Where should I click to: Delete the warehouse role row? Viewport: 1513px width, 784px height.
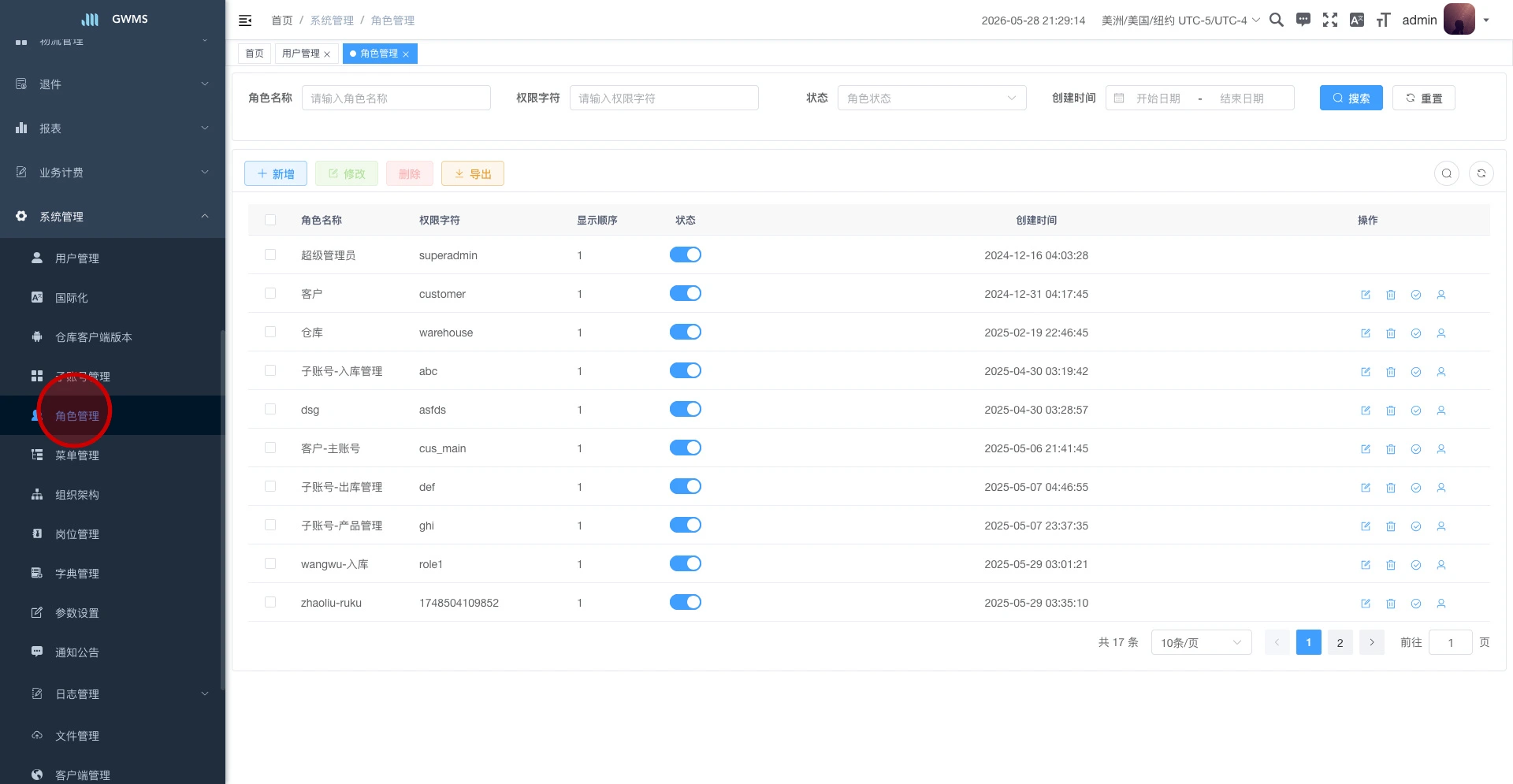click(1391, 333)
